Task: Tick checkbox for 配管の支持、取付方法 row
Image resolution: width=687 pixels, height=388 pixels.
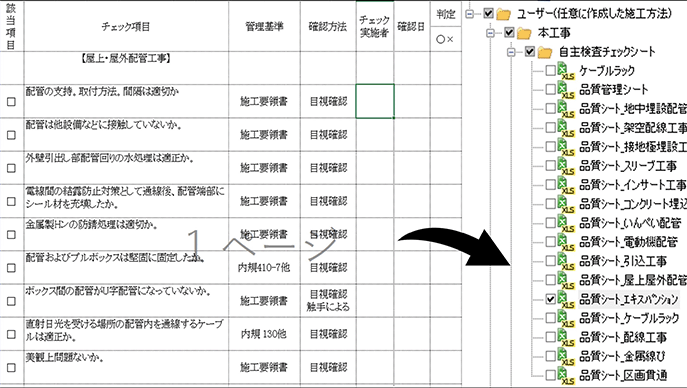Action: 11,102
